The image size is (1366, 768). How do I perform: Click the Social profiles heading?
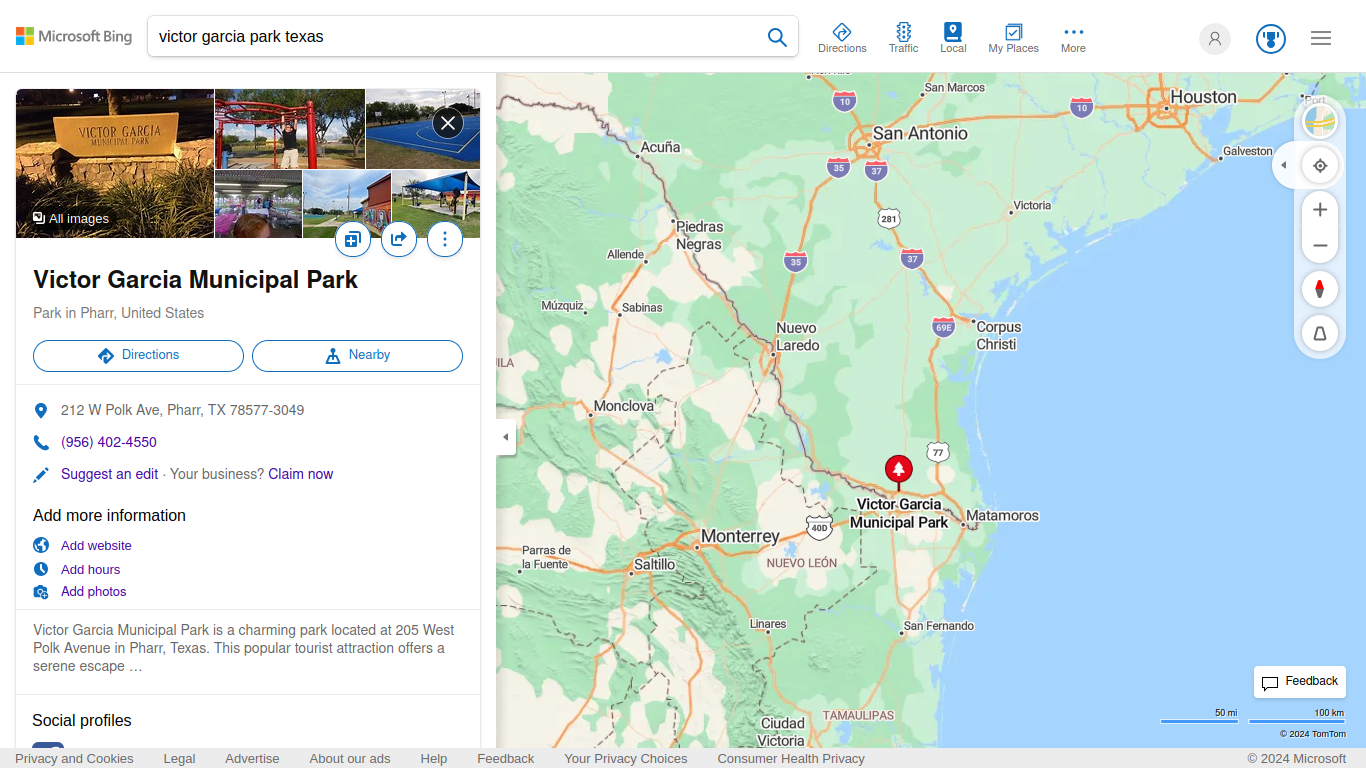pyautogui.click(x=82, y=721)
